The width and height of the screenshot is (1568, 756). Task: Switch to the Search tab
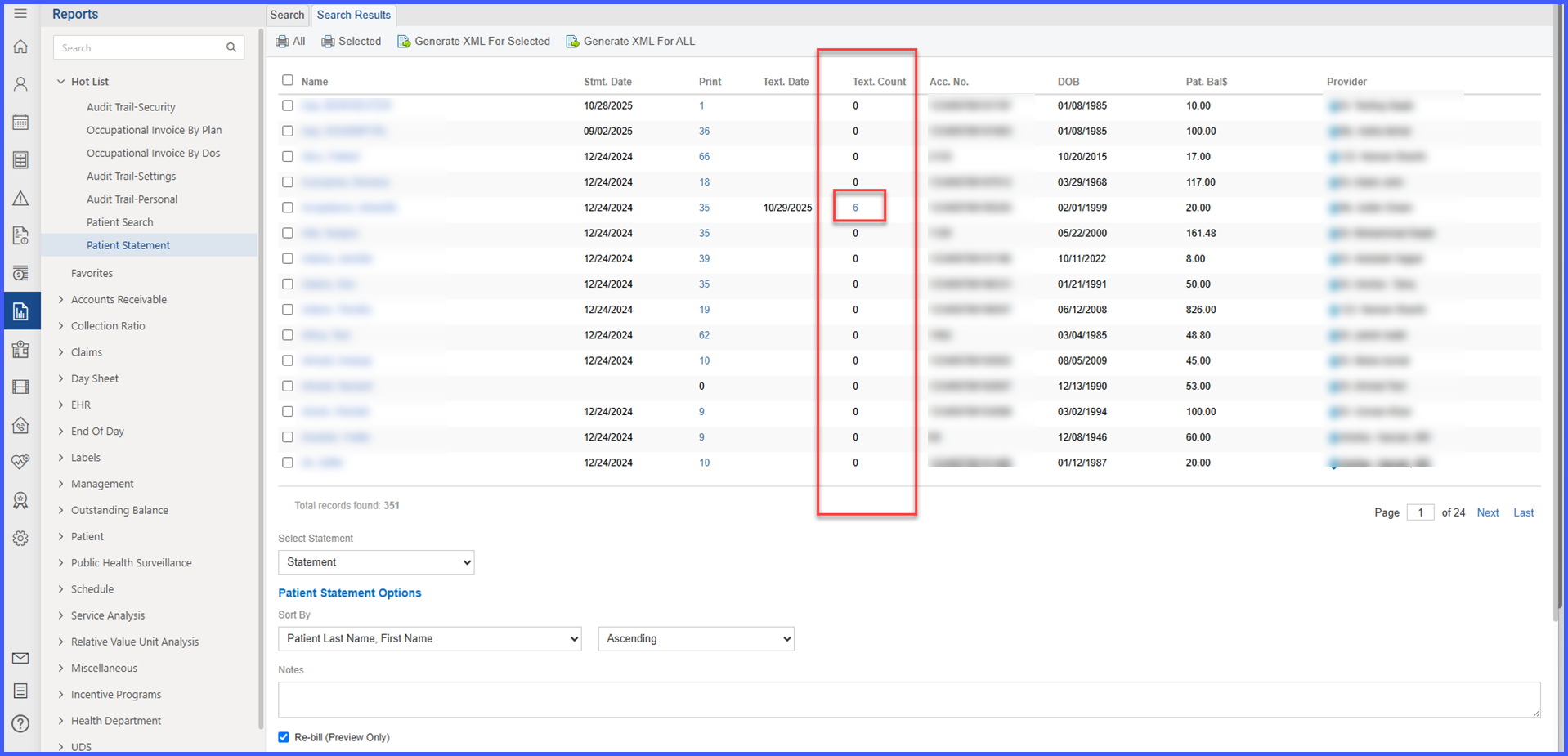pyautogui.click(x=287, y=15)
